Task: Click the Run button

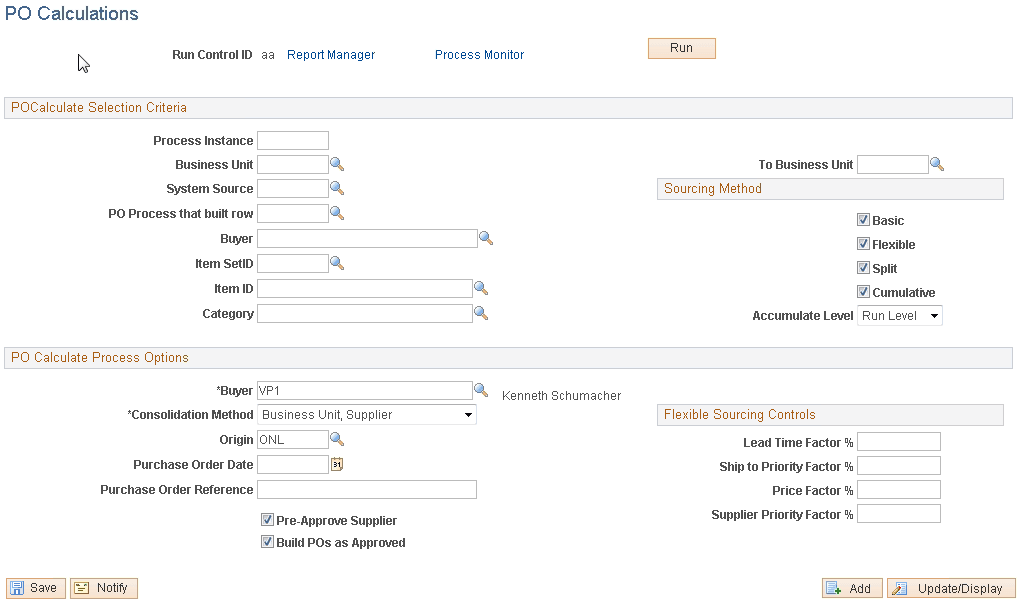Action: (681, 47)
